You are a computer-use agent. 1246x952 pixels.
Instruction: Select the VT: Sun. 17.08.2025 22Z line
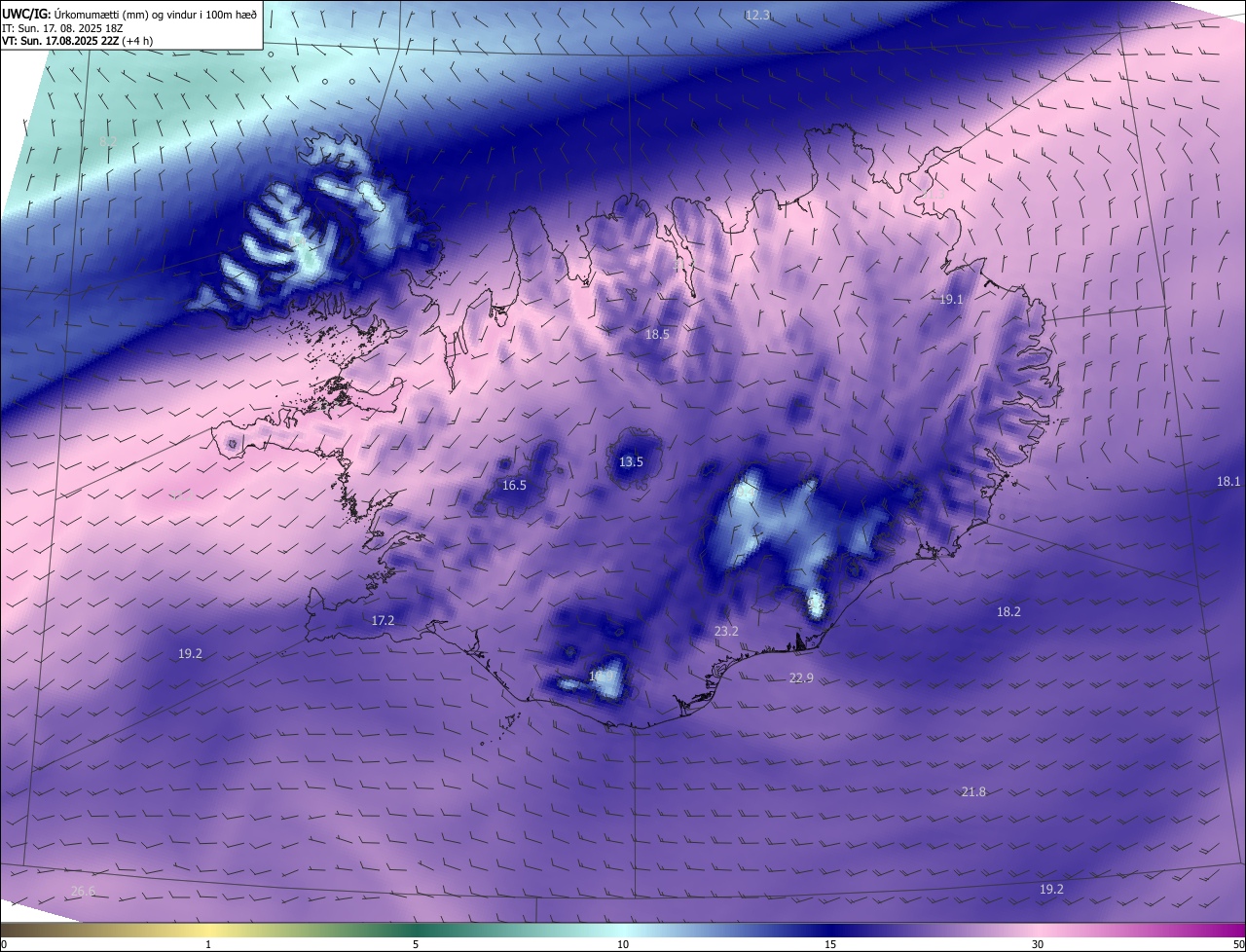[x=77, y=41]
